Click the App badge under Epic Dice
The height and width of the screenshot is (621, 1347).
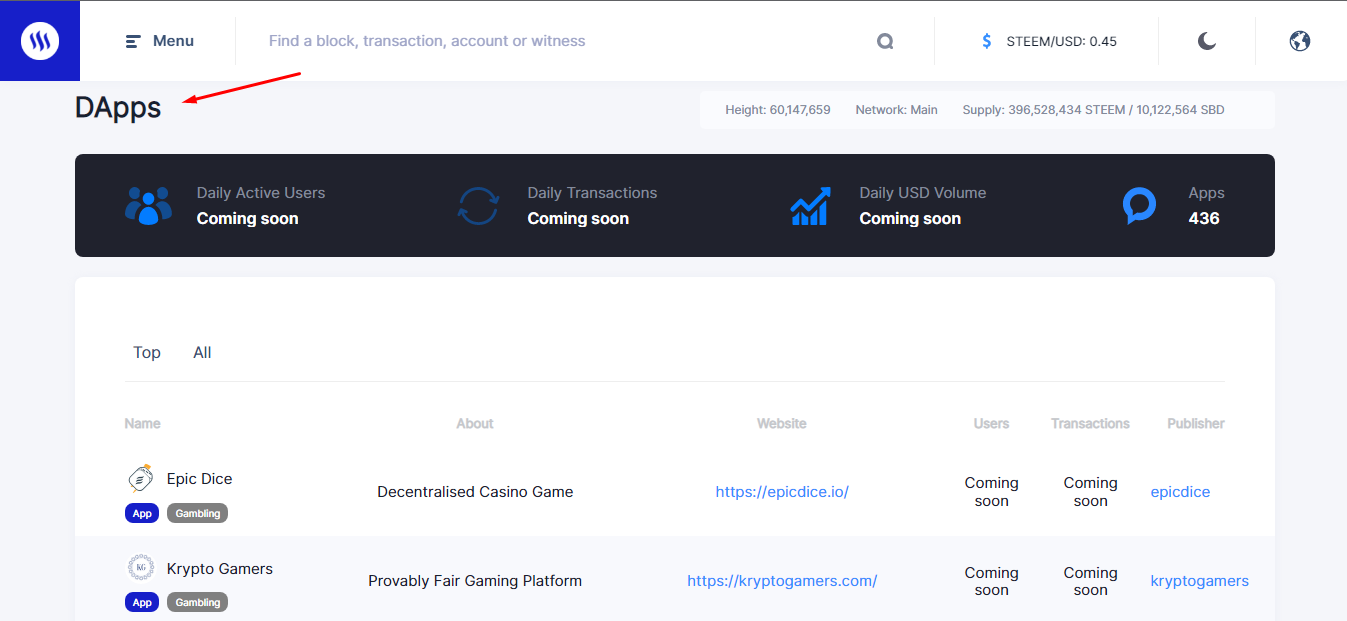142,513
